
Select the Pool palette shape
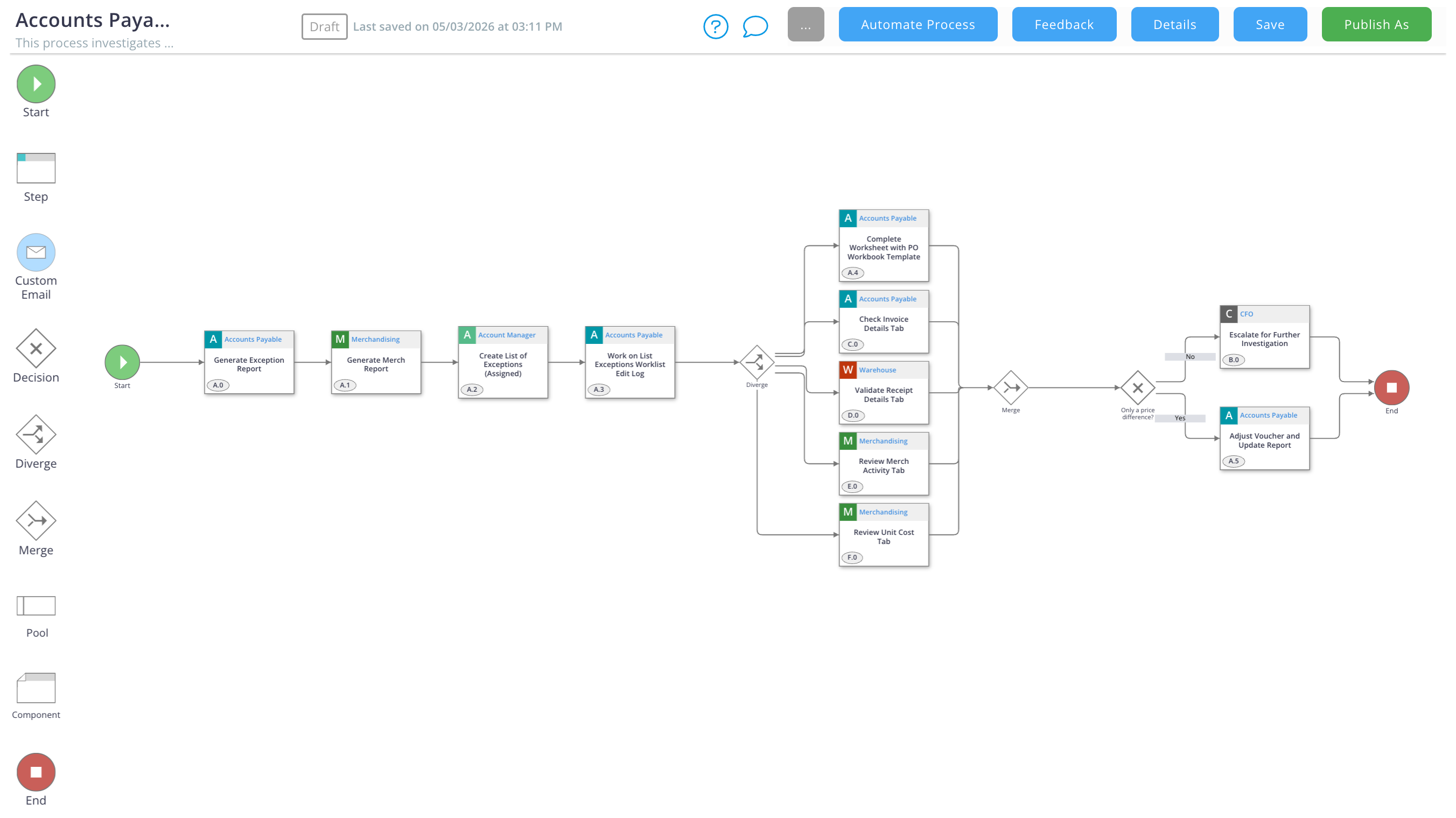[36, 605]
